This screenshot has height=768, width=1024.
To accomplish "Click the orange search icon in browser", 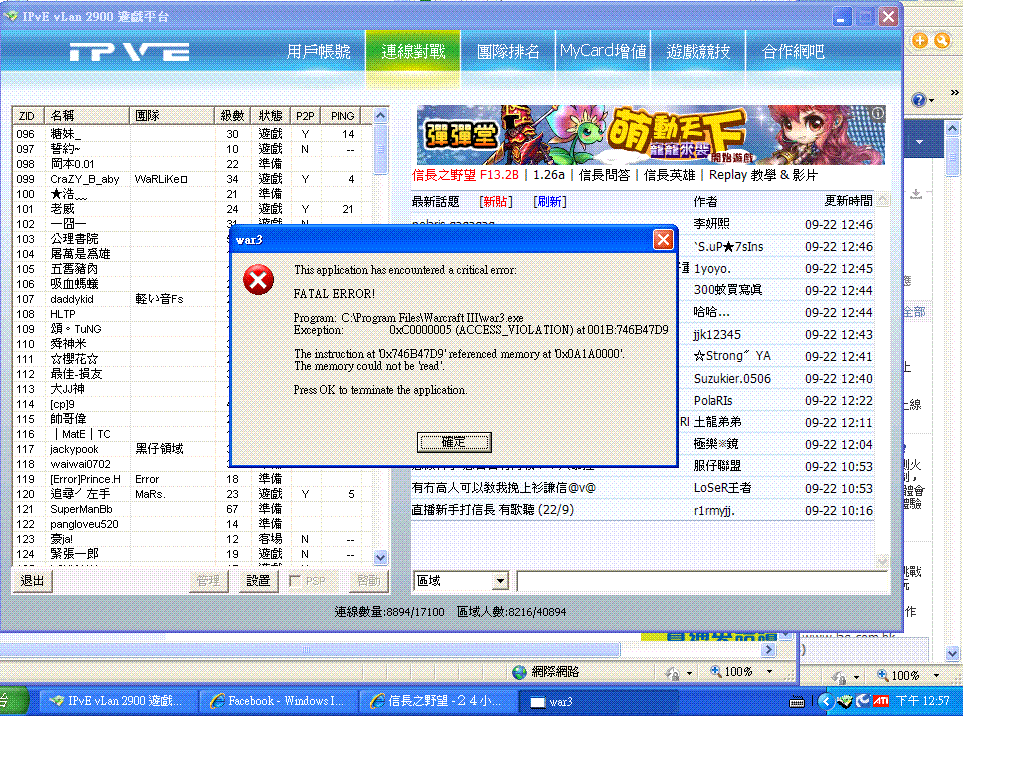I will [x=942, y=40].
